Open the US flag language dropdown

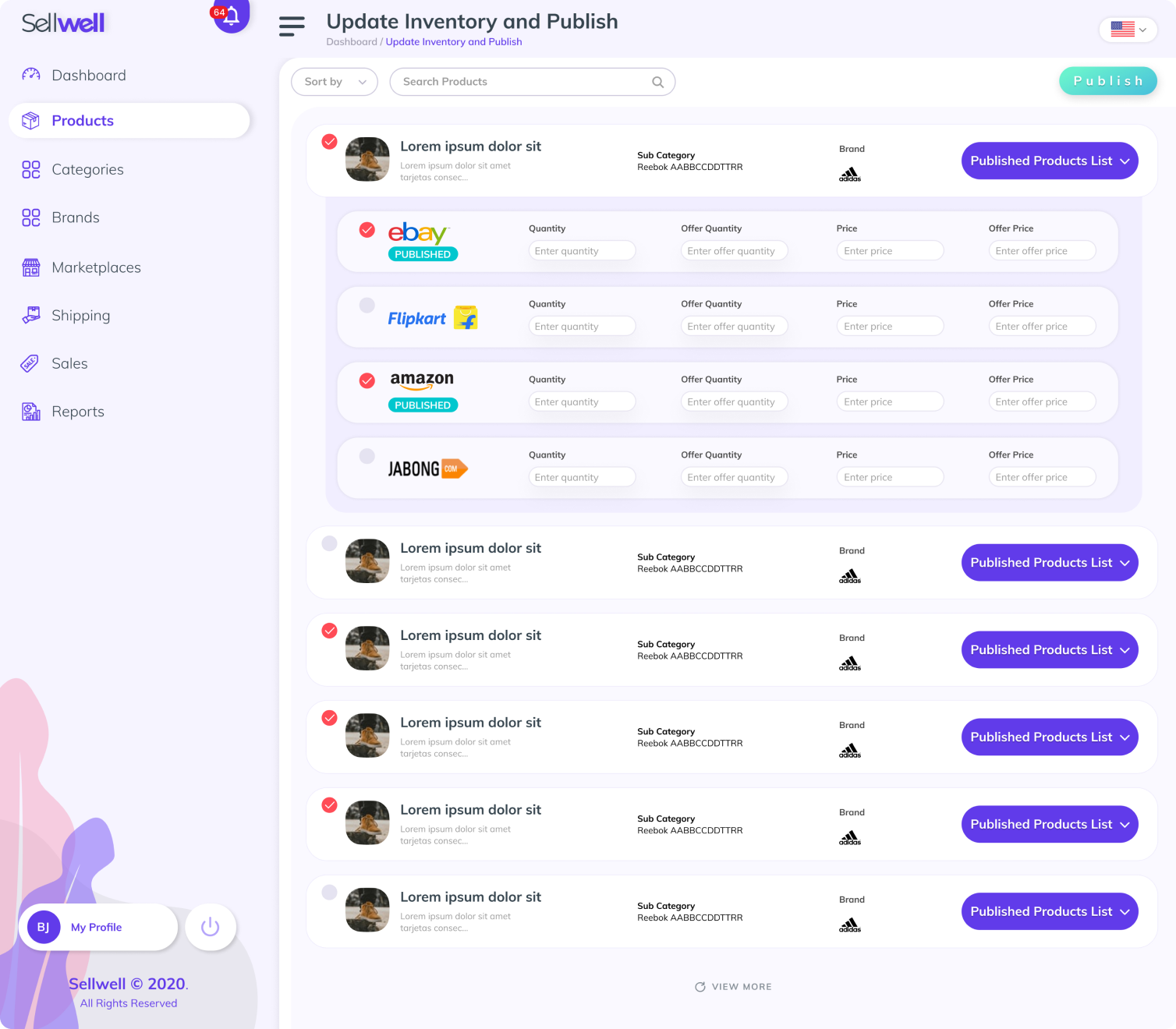1128,30
